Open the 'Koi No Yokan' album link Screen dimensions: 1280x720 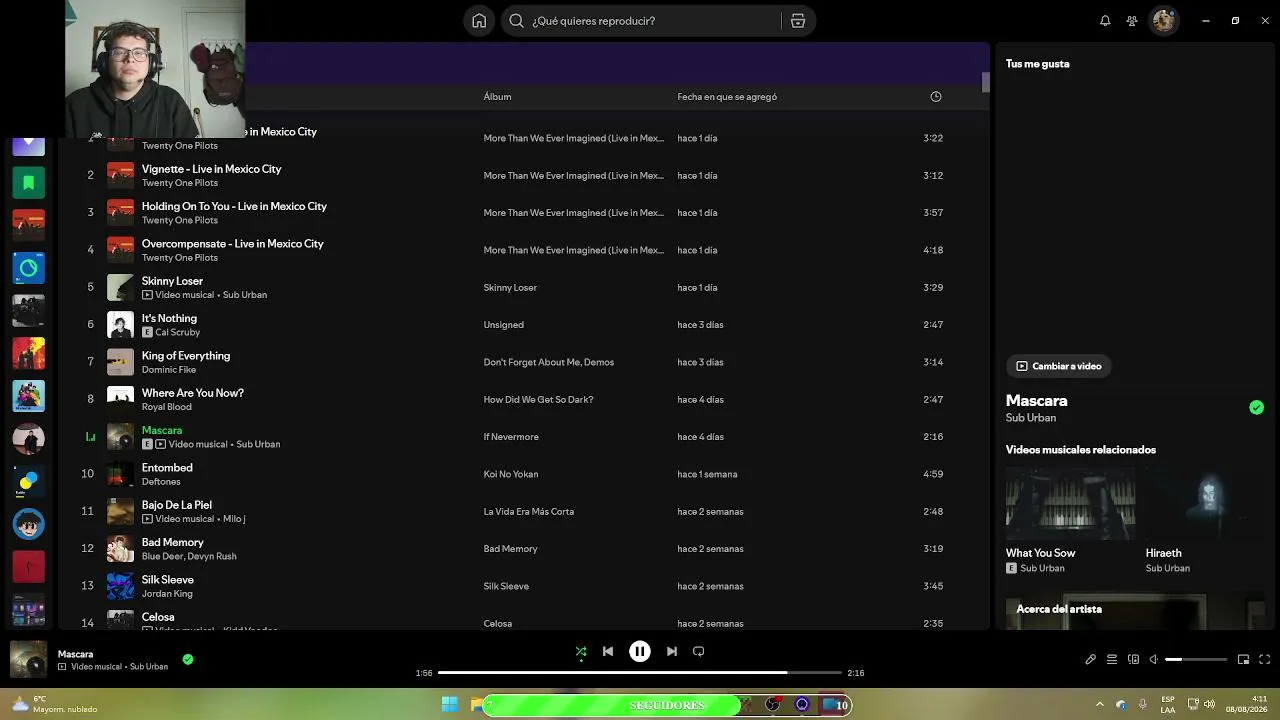511,474
